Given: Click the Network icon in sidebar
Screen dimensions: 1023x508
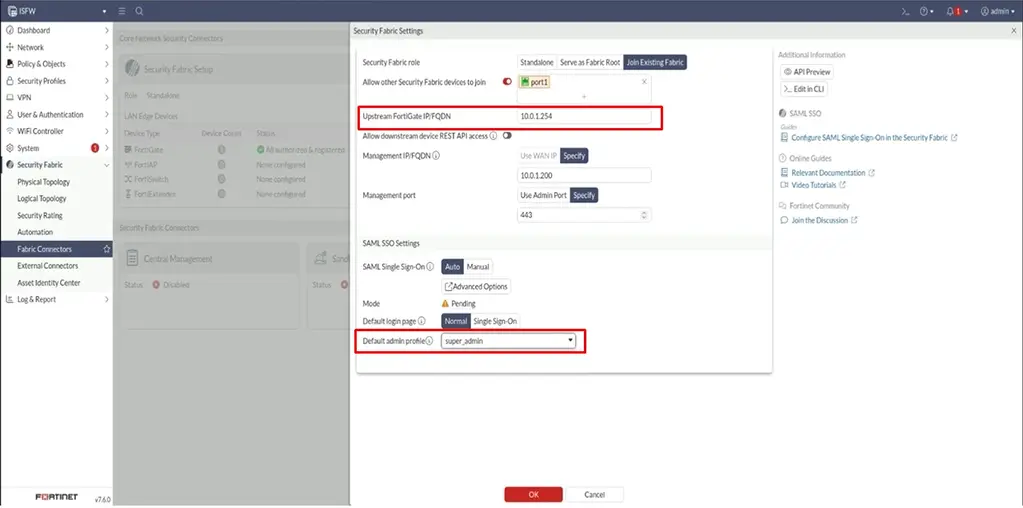Looking at the screenshot, I should [x=10, y=47].
